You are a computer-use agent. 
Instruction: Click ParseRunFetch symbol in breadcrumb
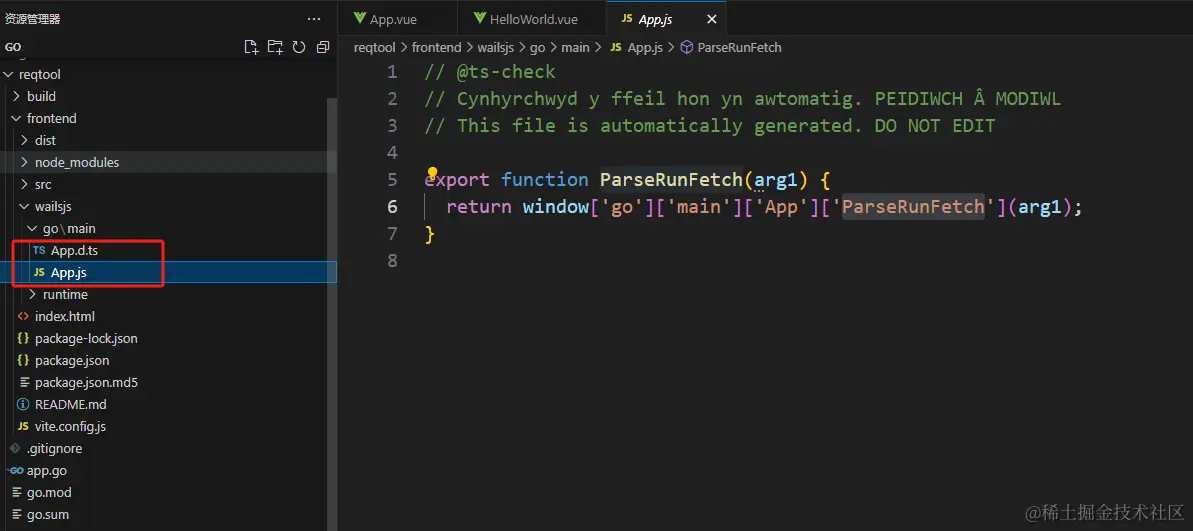(740, 47)
